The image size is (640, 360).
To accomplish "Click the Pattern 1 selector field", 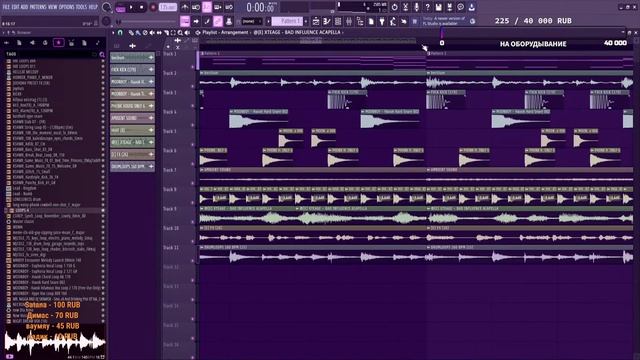I will (x=287, y=21).
